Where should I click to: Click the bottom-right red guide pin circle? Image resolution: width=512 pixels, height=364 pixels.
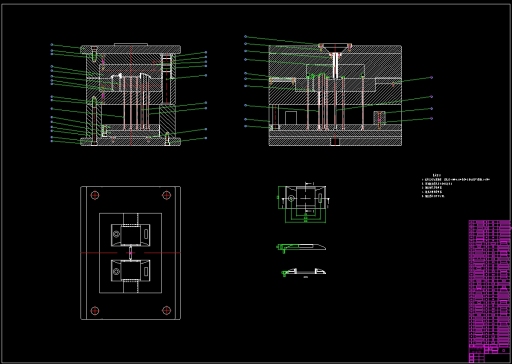[166, 311]
